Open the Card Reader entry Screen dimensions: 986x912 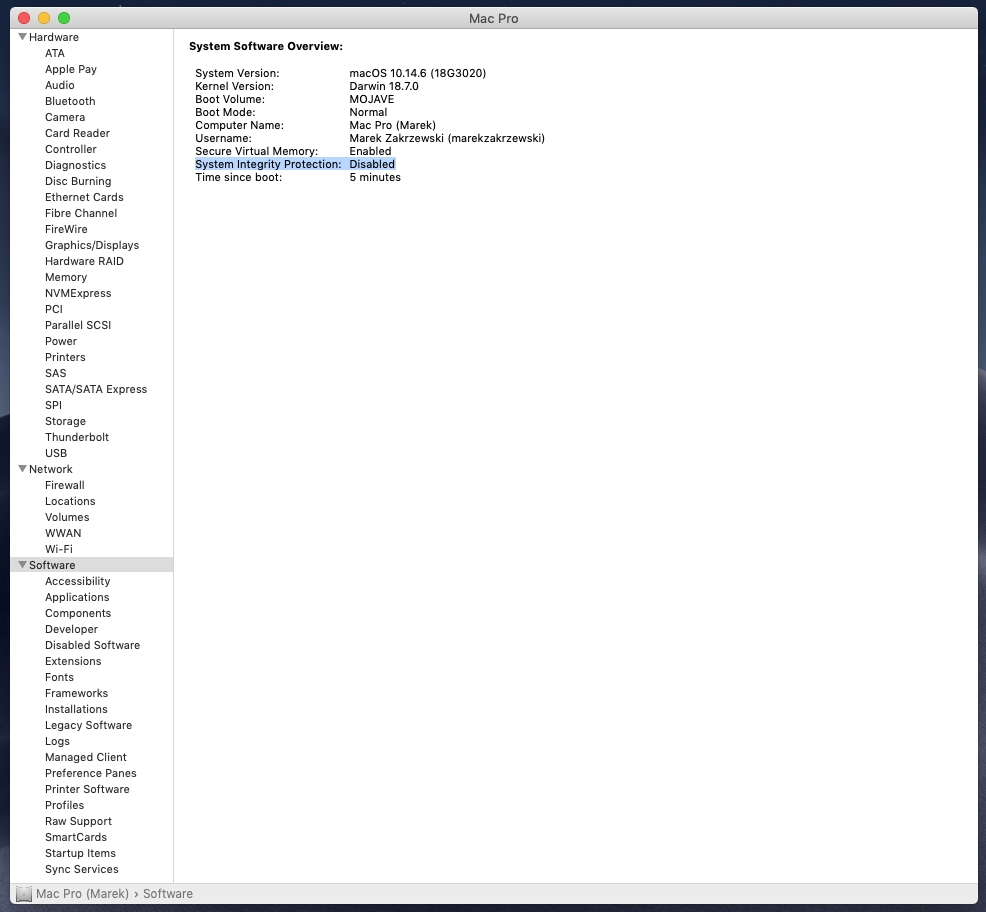pyautogui.click(x=77, y=133)
